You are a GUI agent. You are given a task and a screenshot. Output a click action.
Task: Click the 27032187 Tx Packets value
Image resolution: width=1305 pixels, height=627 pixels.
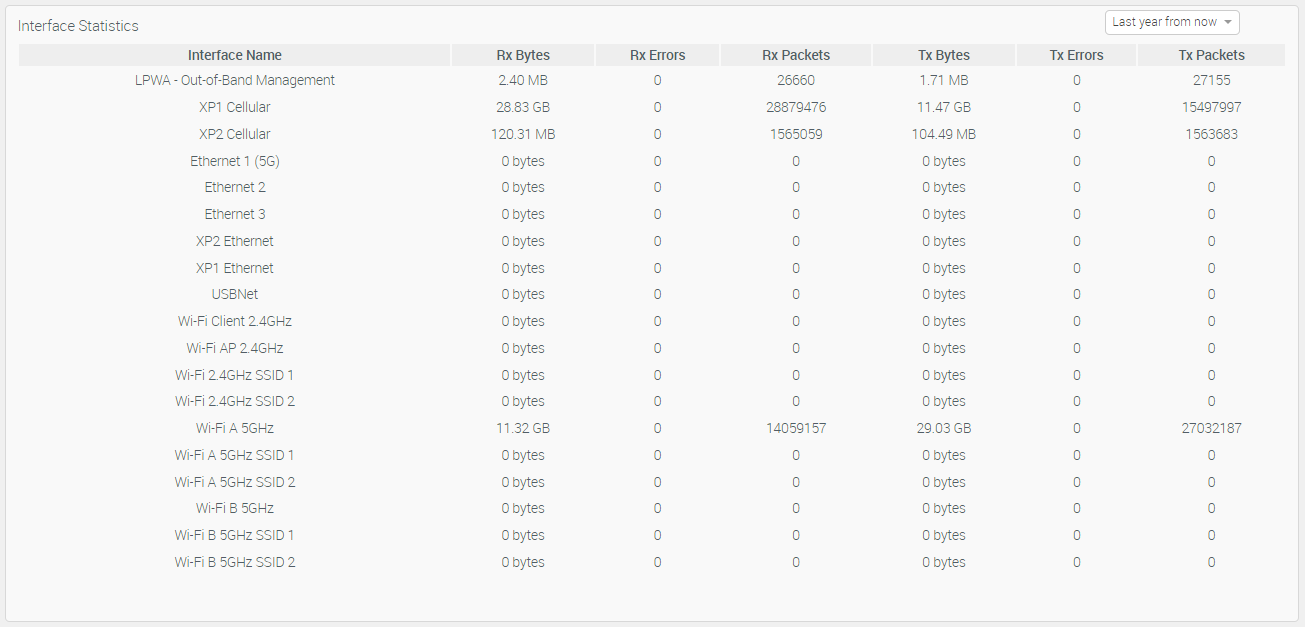[1211, 428]
